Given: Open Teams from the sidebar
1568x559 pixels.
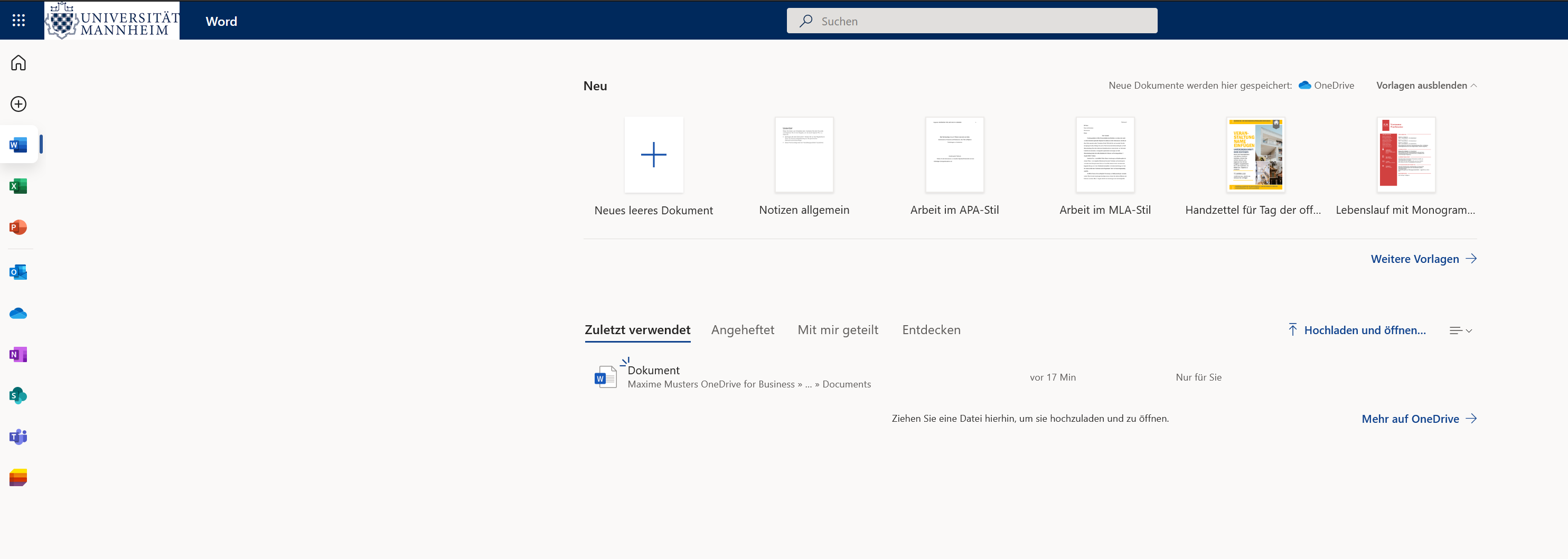Looking at the screenshot, I should (18, 437).
